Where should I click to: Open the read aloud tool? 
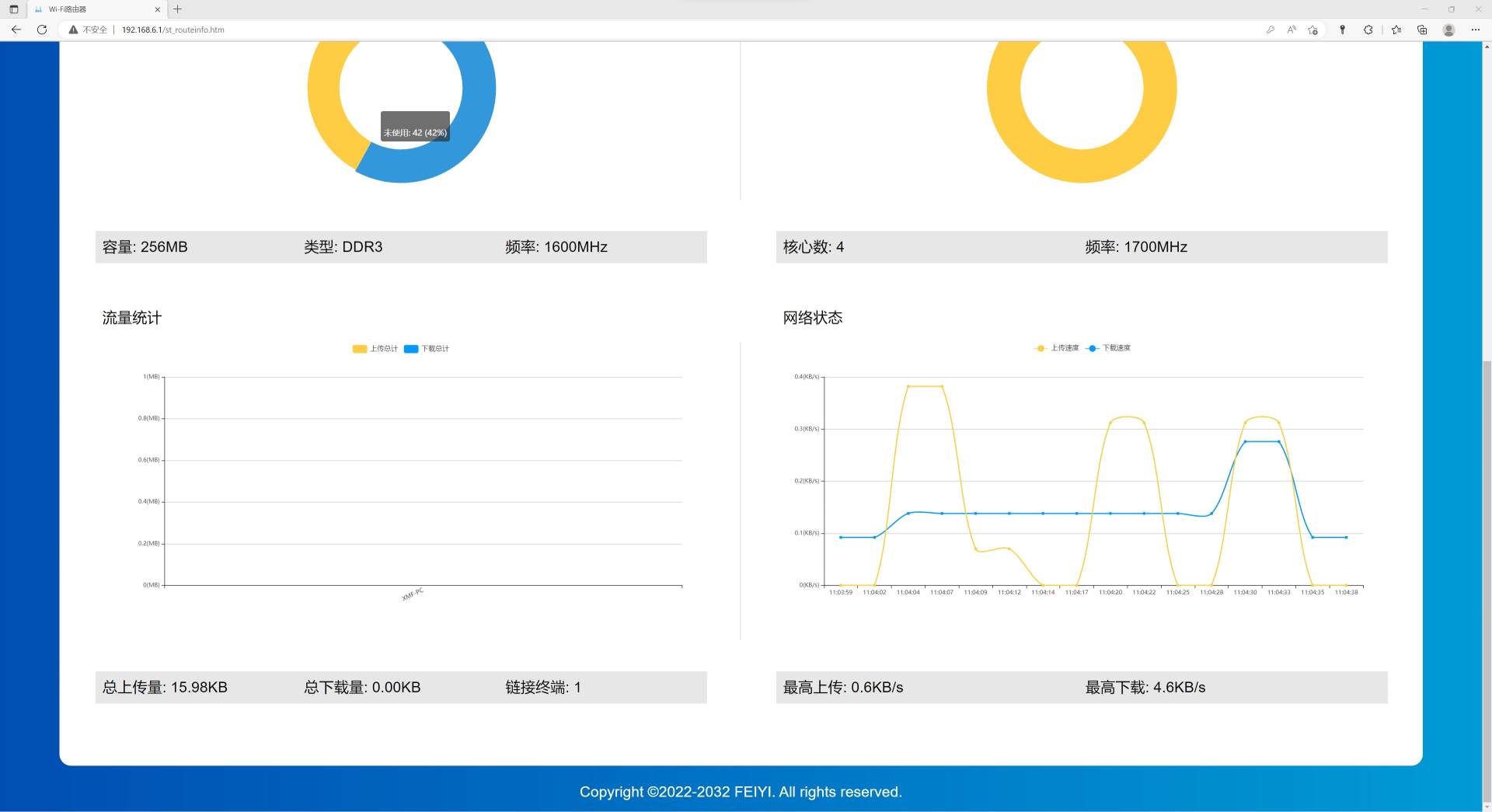point(1292,30)
